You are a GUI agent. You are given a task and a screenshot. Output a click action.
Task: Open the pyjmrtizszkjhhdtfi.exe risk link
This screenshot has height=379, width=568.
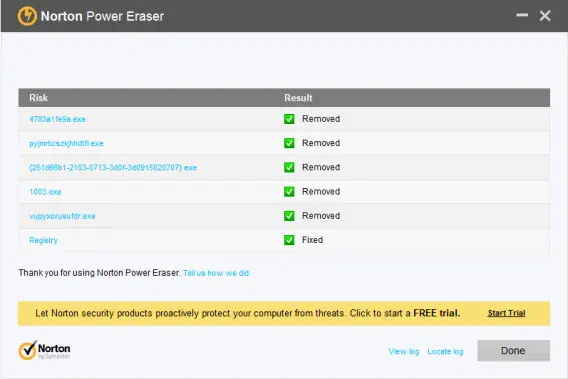(66, 143)
